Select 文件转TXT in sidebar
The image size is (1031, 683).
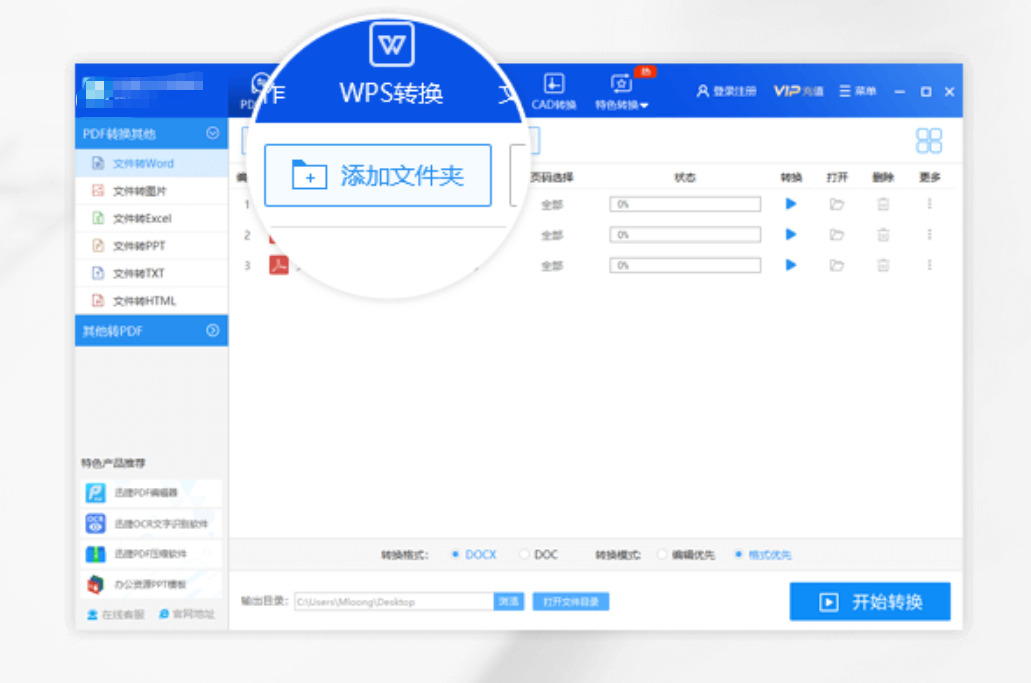[x=151, y=273]
